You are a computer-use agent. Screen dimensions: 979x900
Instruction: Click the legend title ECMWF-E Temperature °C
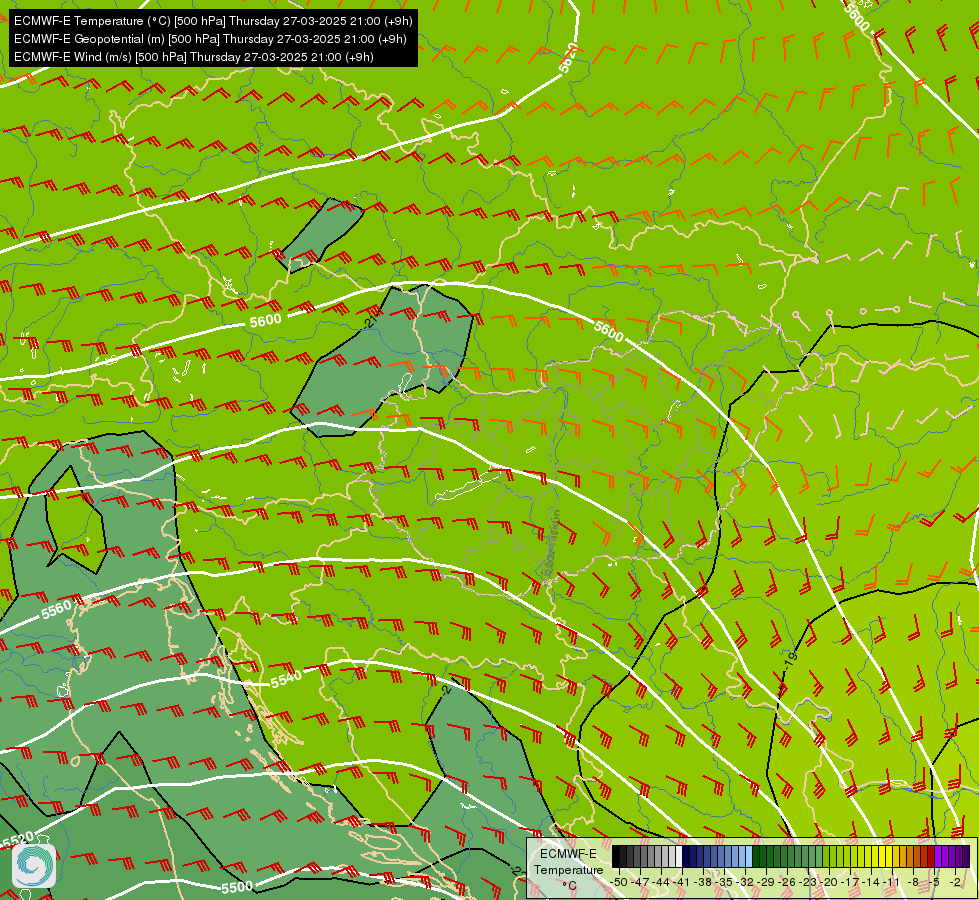click(x=568, y=869)
